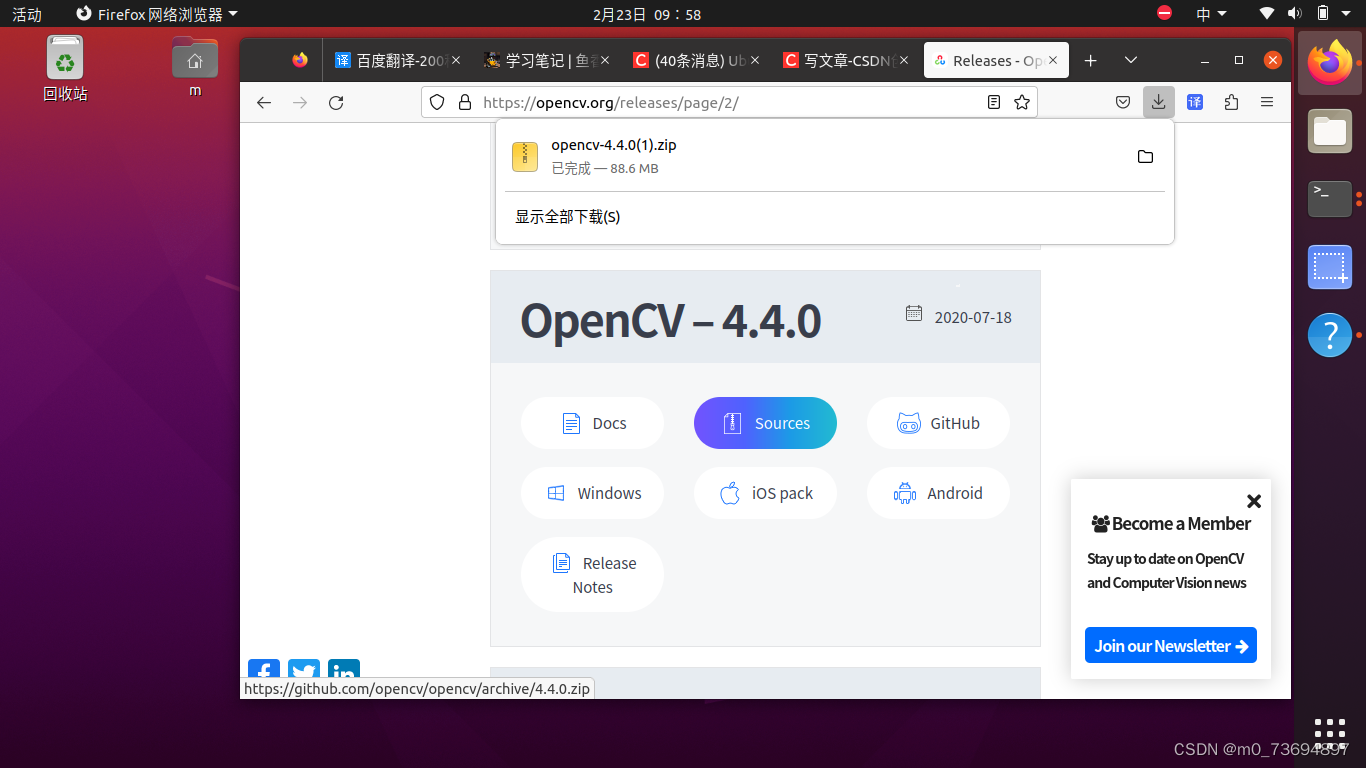Click 显示全部下载(S) to show all downloads

pyautogui.click(x=567, y=217)
